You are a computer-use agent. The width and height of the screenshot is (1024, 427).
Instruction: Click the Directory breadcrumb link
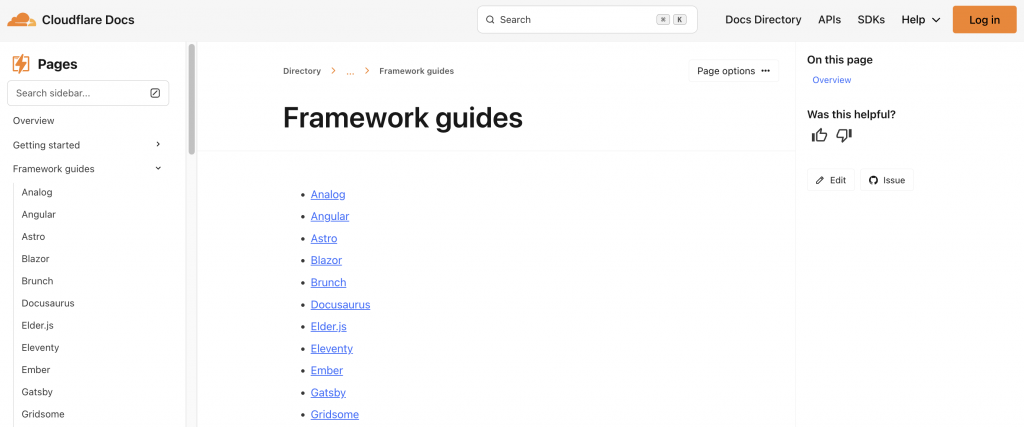(302, 71)
